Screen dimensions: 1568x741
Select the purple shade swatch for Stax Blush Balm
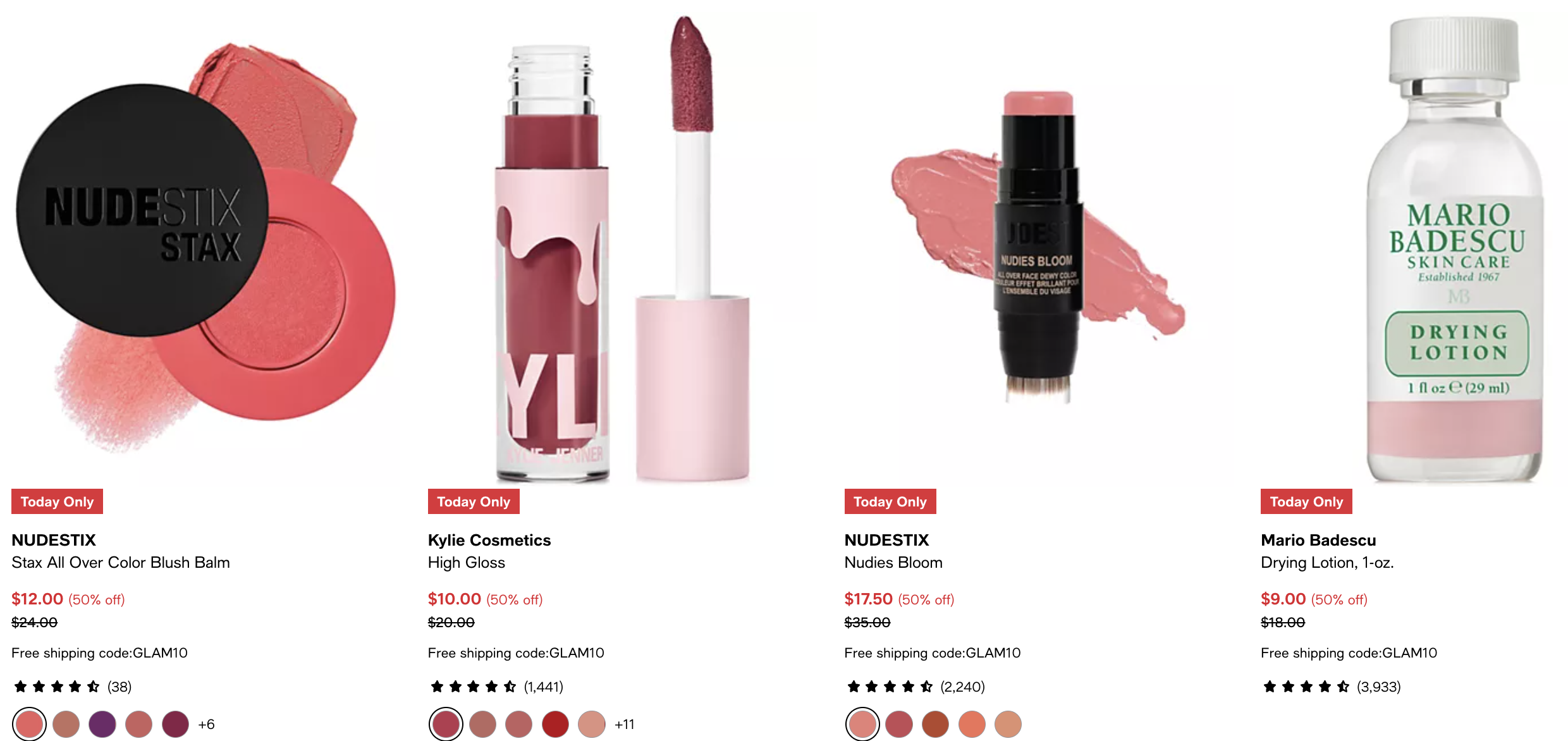(102, 724)
